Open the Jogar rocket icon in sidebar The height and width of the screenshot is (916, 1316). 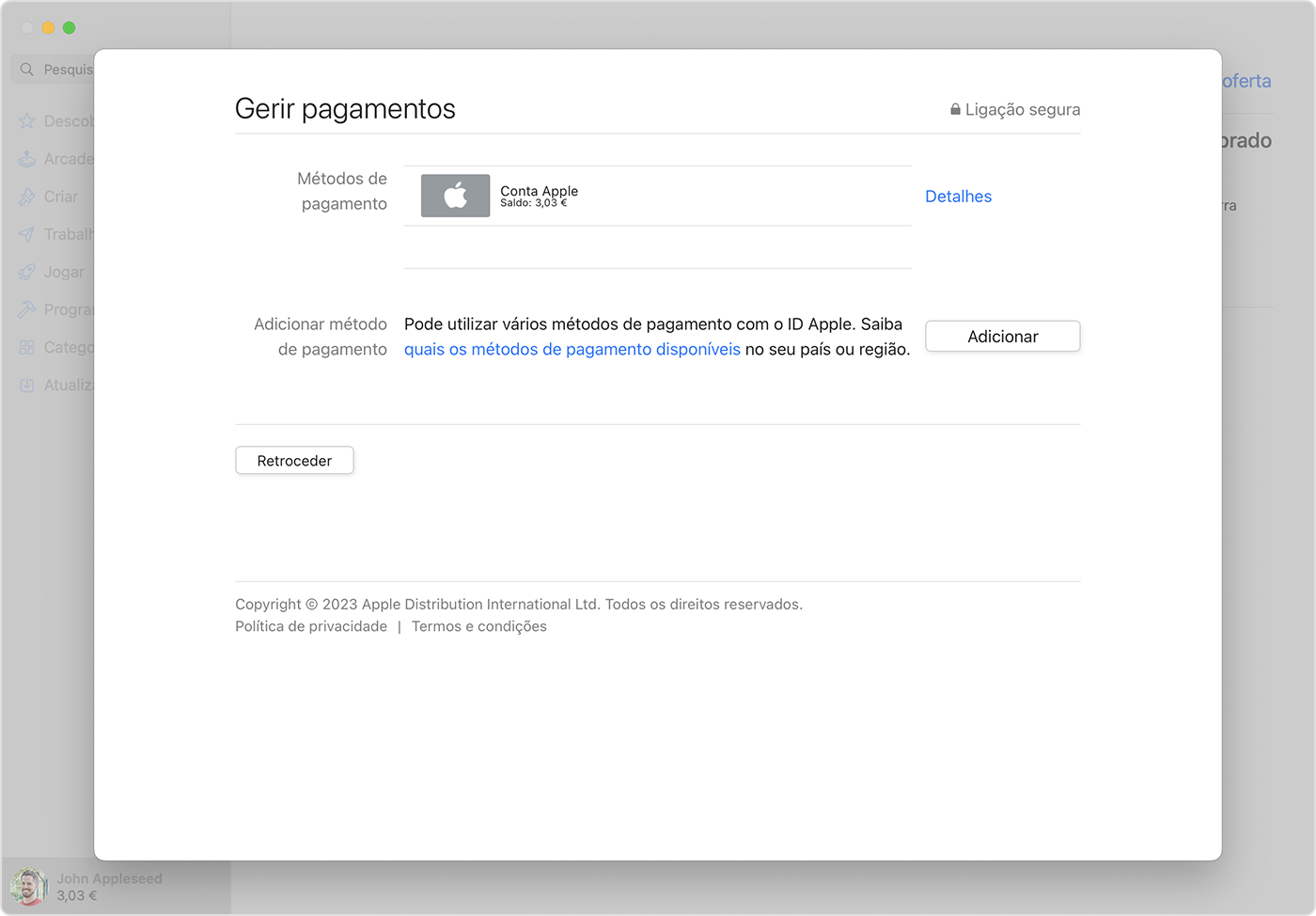pyautogui.click(x=26, y=272)
